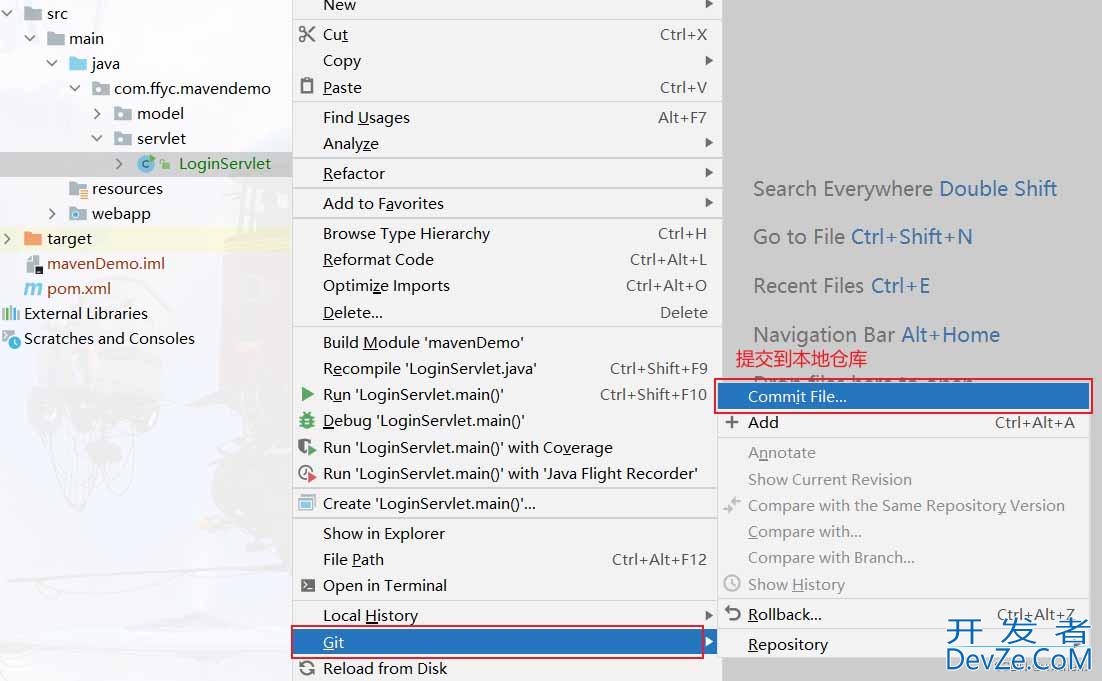Click the Run with Coverage shield icon
Screen dimensions: 1102x681
[307, 447]
